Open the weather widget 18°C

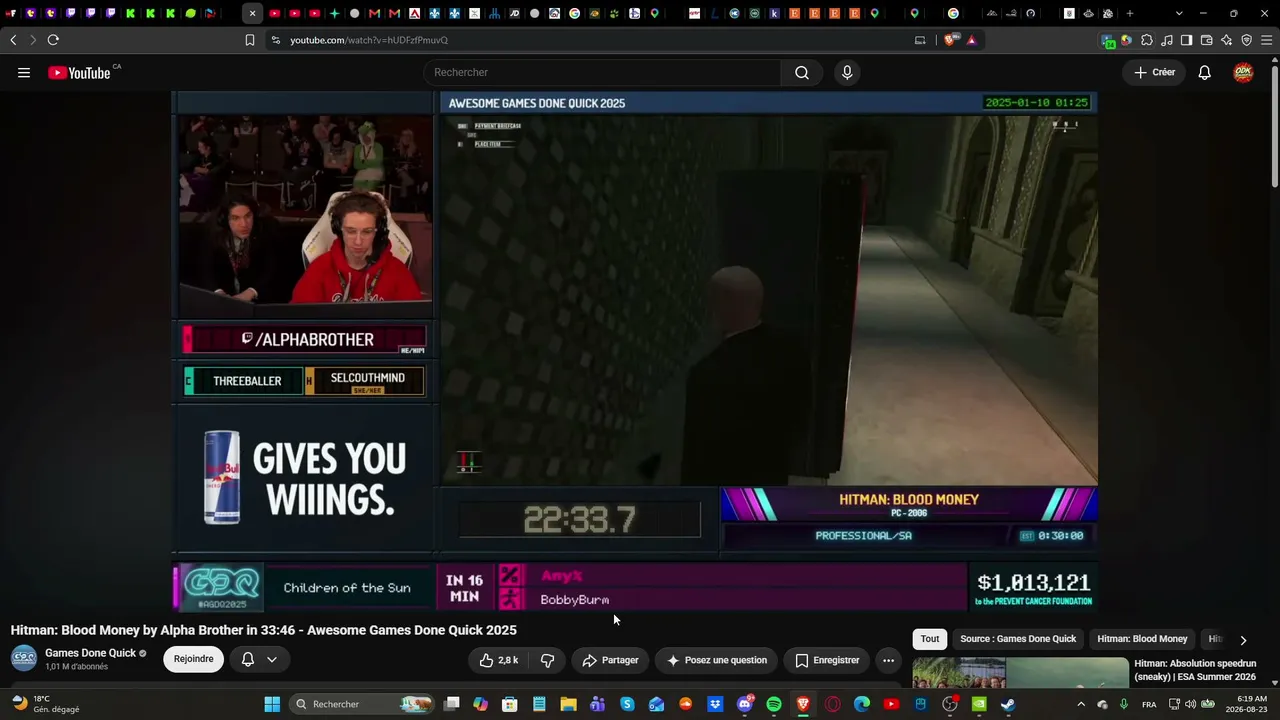45,704
